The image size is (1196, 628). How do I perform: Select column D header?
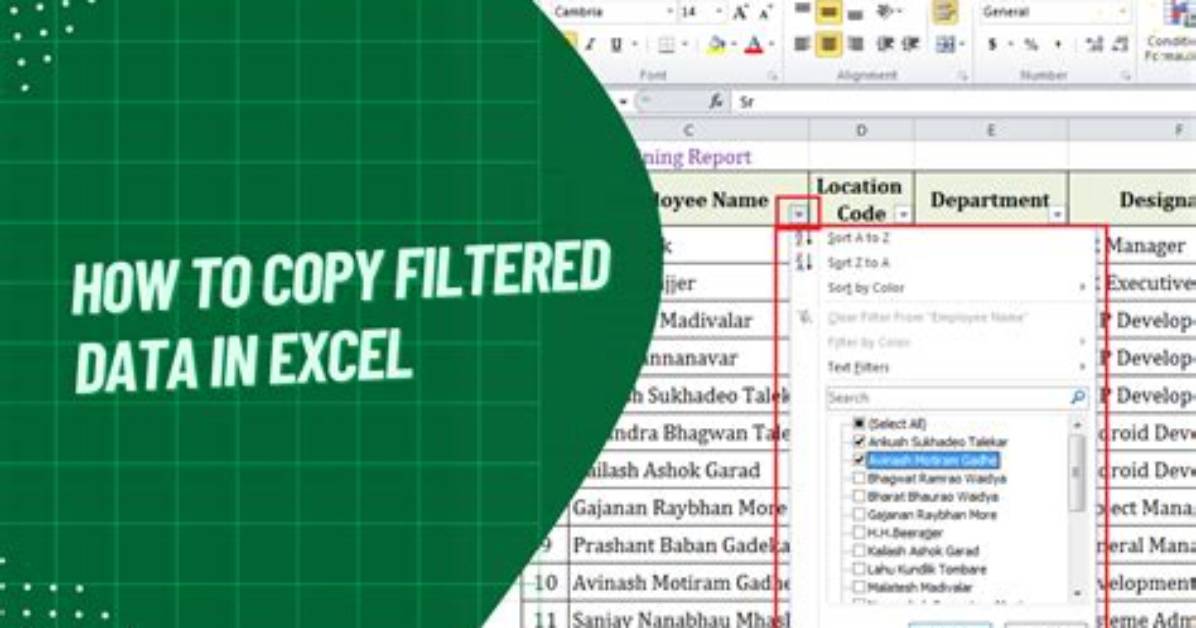[x=861, y=130]
